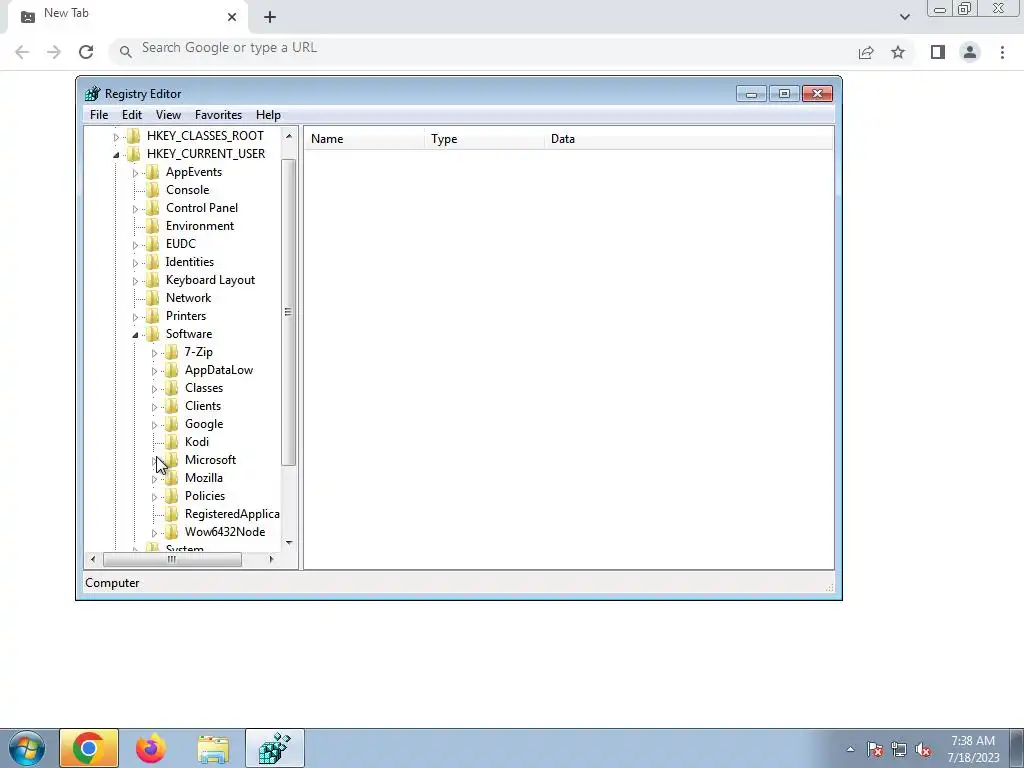
Task: Click the Chrome address bar
Action: (483, 50)
